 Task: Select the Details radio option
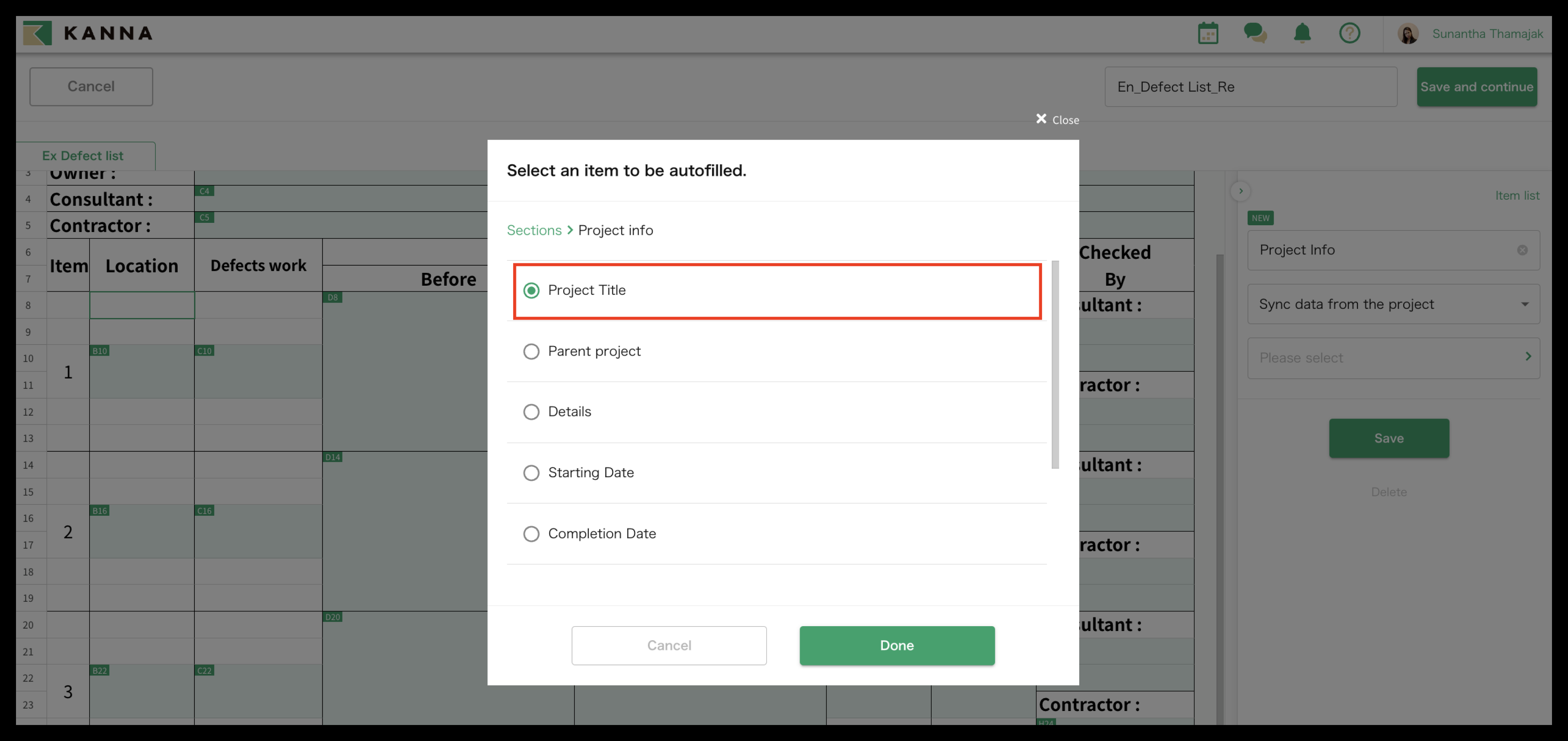pos(531,412)
